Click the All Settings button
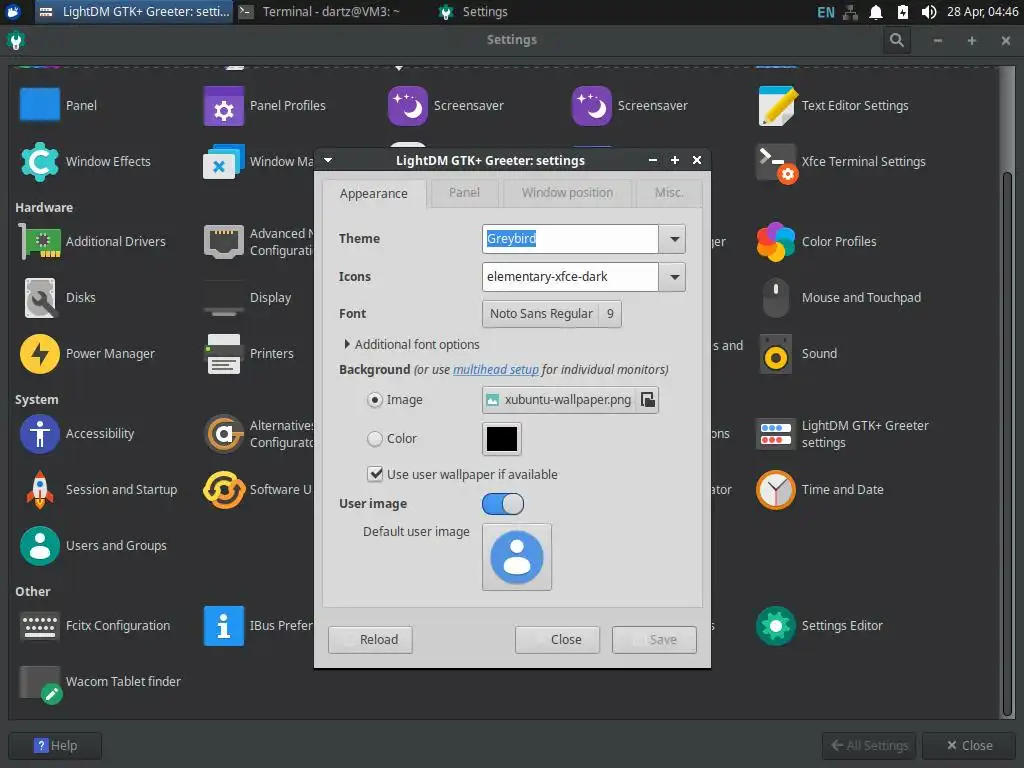Image resolution: width=1024 pixels, height=768 pixels. (869, 746)
